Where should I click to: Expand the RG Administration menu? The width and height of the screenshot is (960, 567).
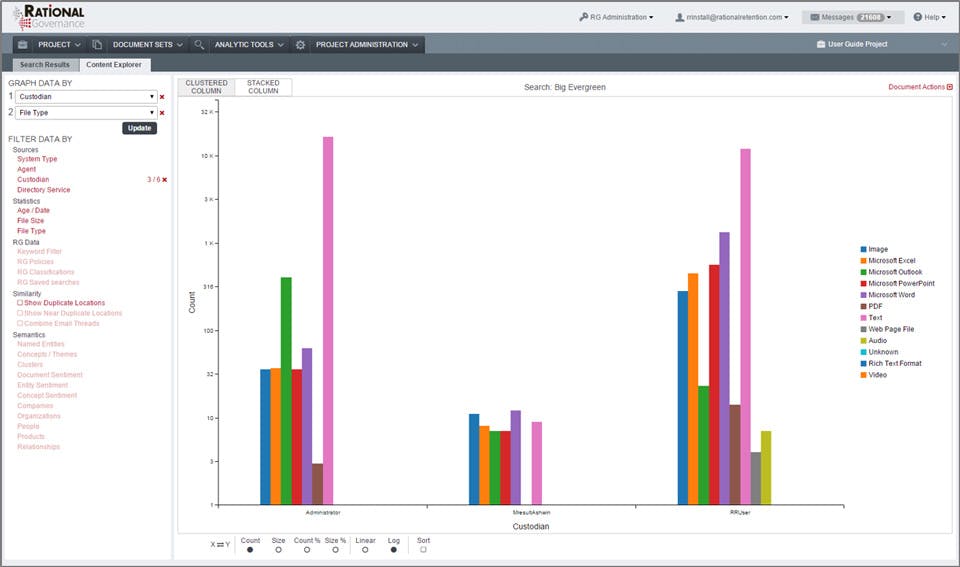(617, 17)
